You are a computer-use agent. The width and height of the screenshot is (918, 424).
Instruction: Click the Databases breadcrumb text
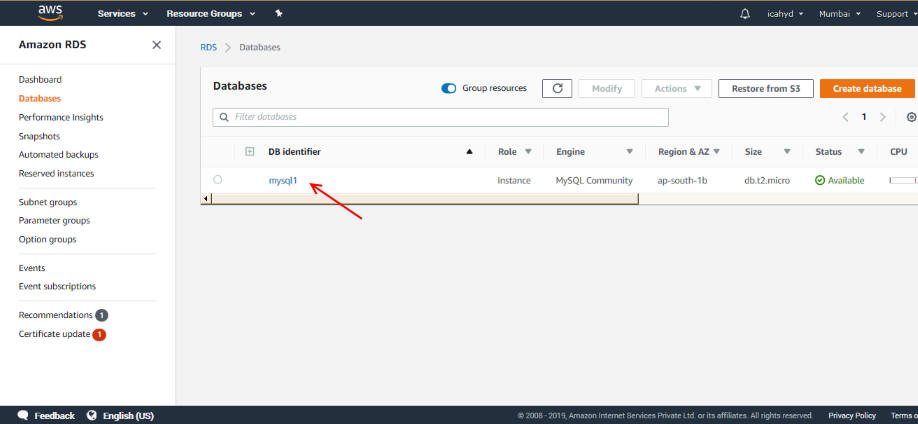pyautogui.click(x=260, y=47)
